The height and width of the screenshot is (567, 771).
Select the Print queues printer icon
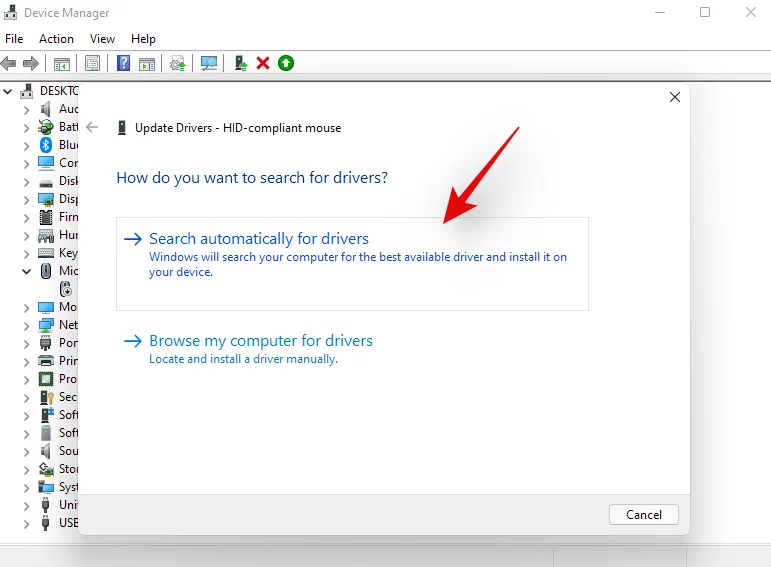click(46, 361)
